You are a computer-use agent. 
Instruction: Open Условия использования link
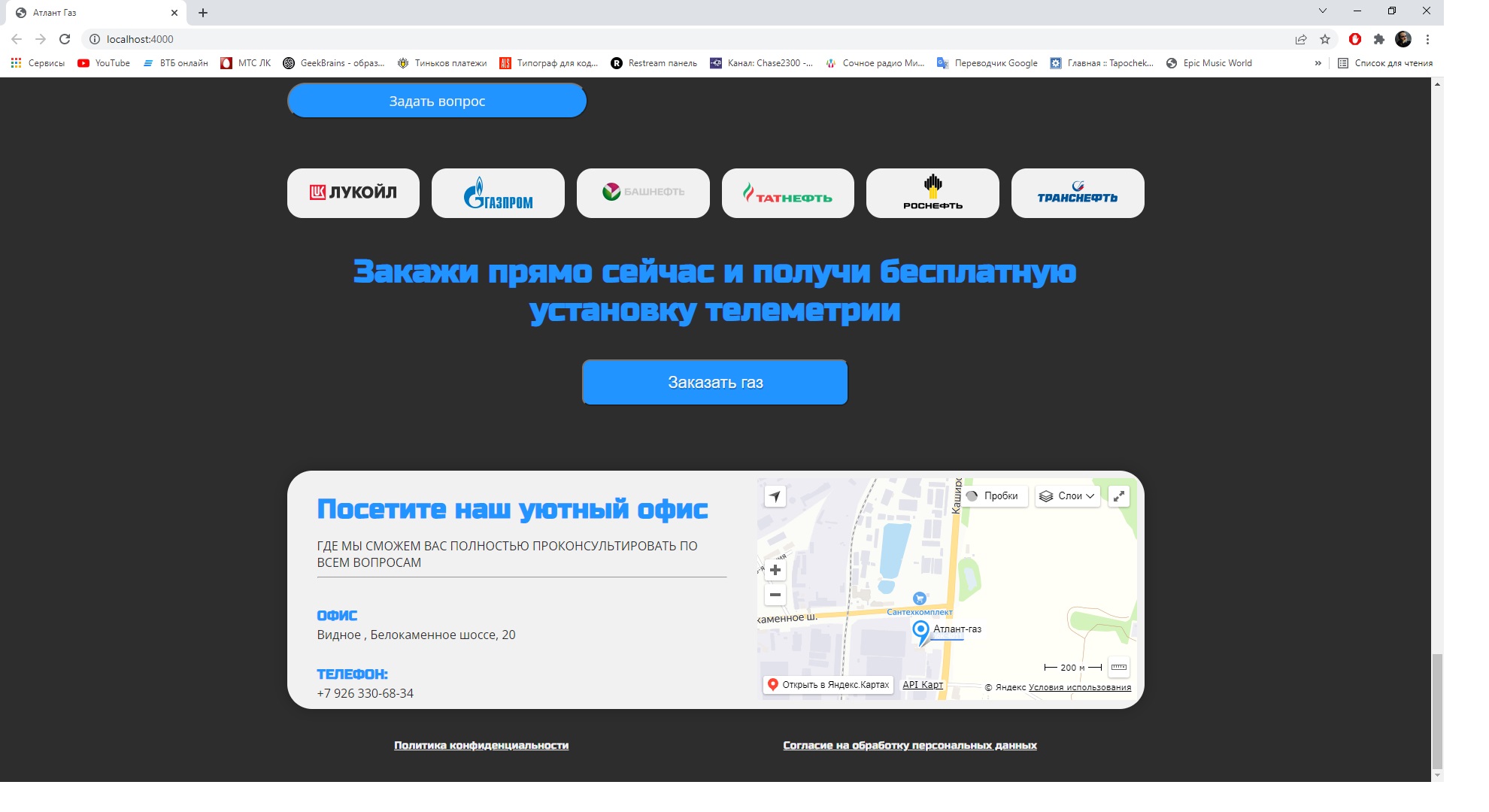coord(1080,687)
